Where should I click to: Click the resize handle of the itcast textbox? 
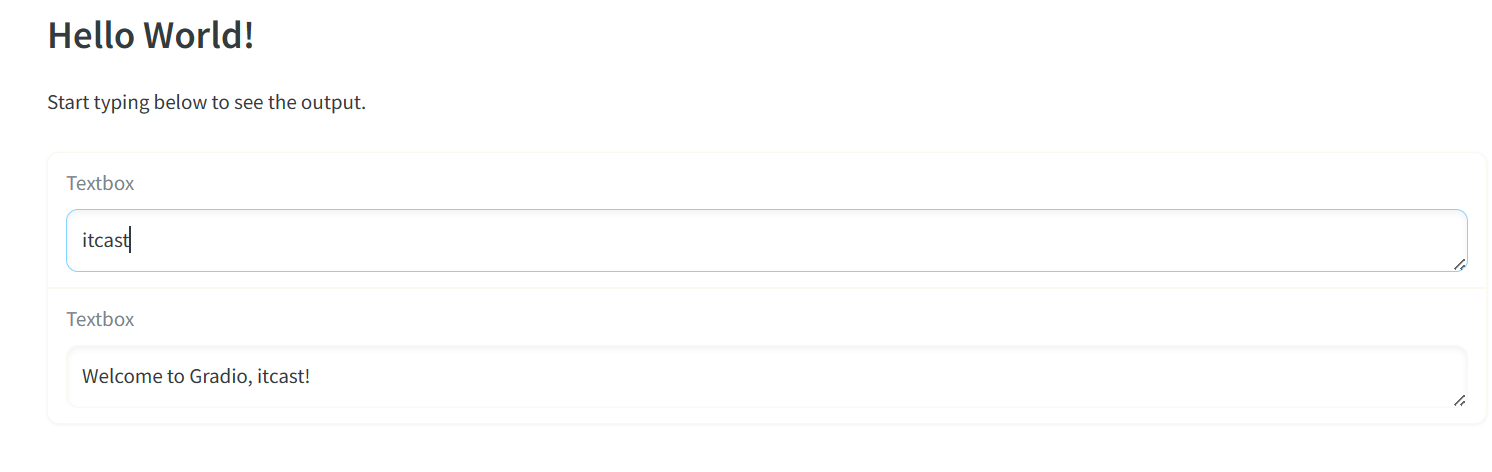click(1459, 264)
